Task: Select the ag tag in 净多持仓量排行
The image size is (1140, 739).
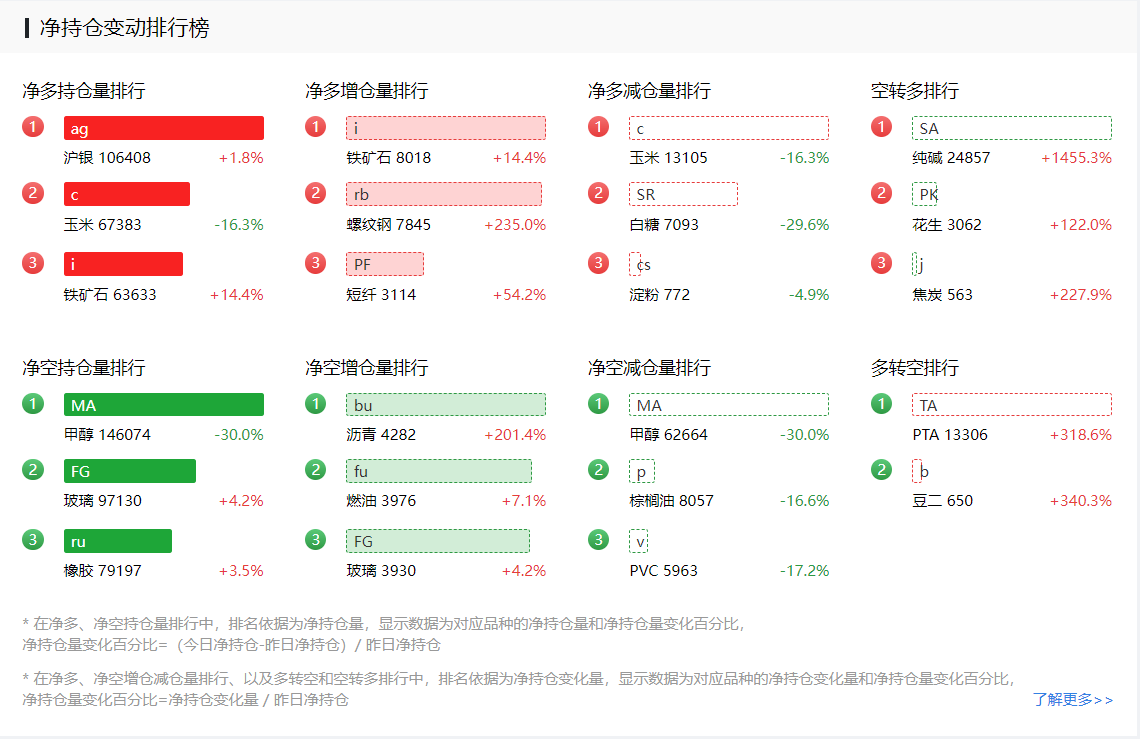Action: click(x=164, y=127)
